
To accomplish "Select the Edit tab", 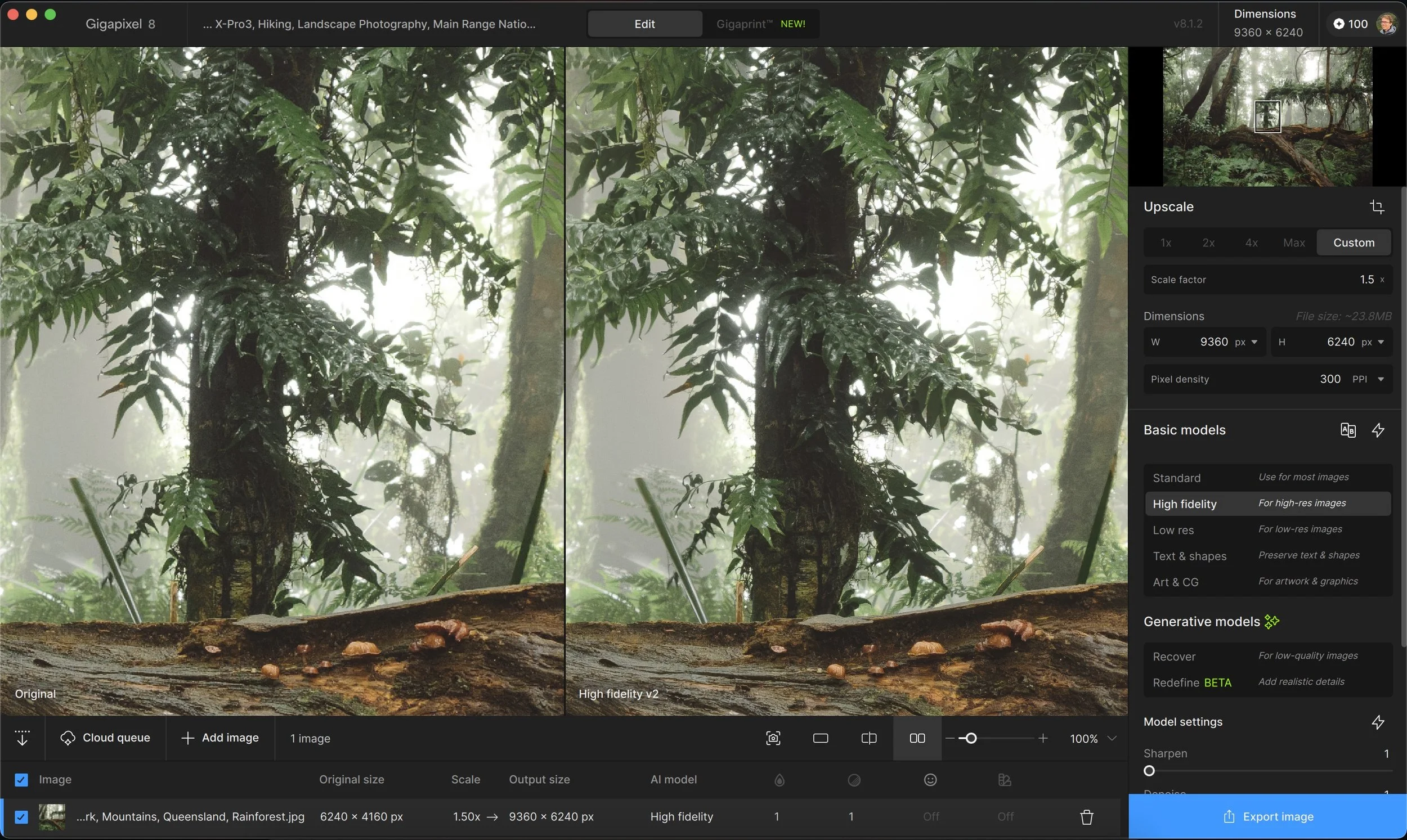I will [644, 24].
